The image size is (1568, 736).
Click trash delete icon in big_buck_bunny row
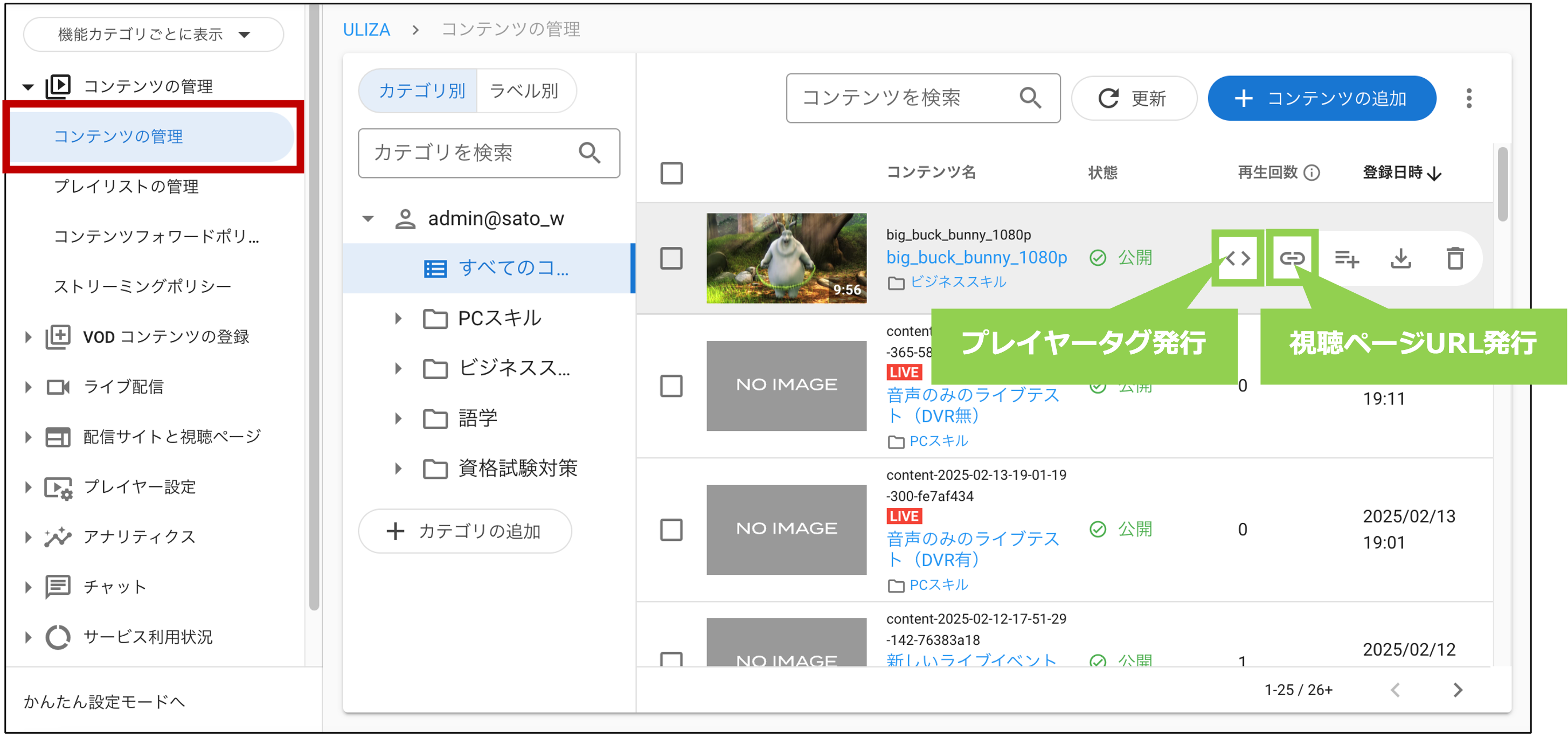click(1455, 258)
